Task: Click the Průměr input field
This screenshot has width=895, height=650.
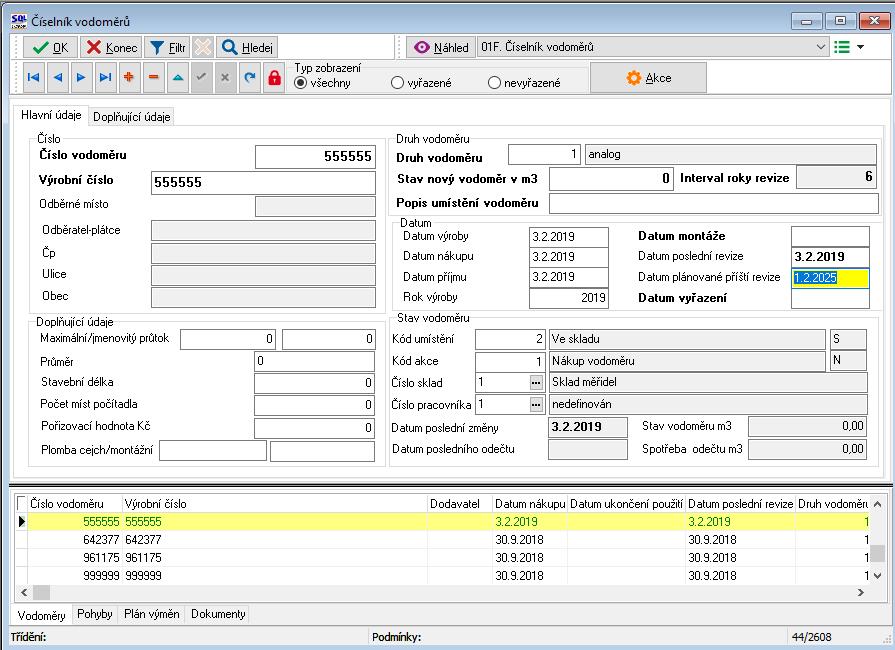Action: coord(315,361)
